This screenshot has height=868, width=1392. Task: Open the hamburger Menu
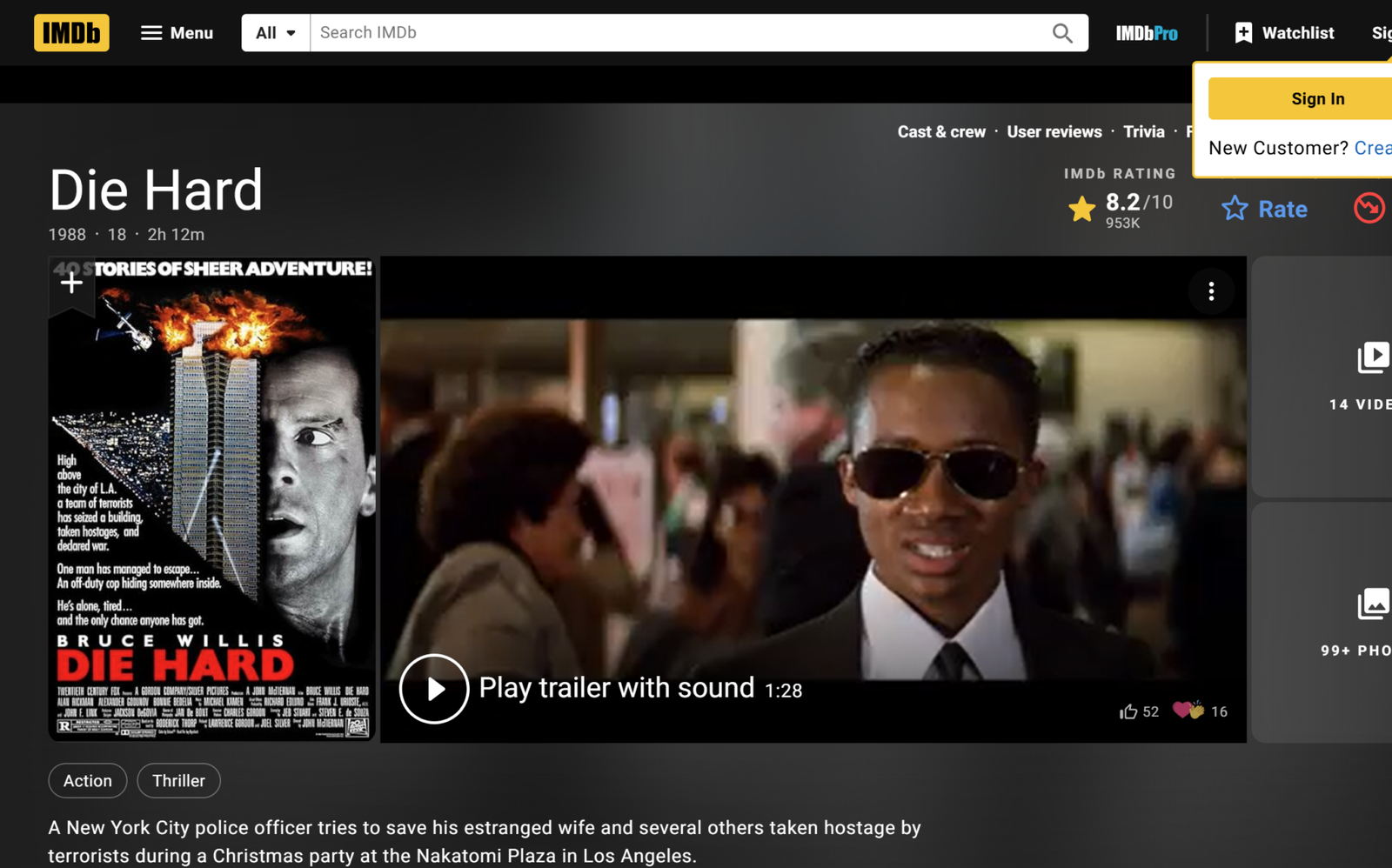click(177, 33)
